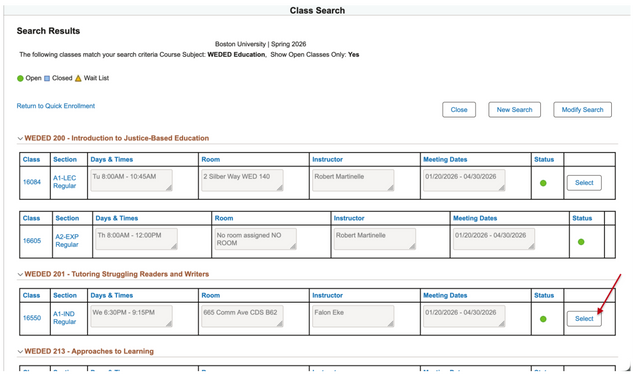Click the green Open legend icon
The height and width of the screenshot is (375, 636).
(x=20, y=78)
